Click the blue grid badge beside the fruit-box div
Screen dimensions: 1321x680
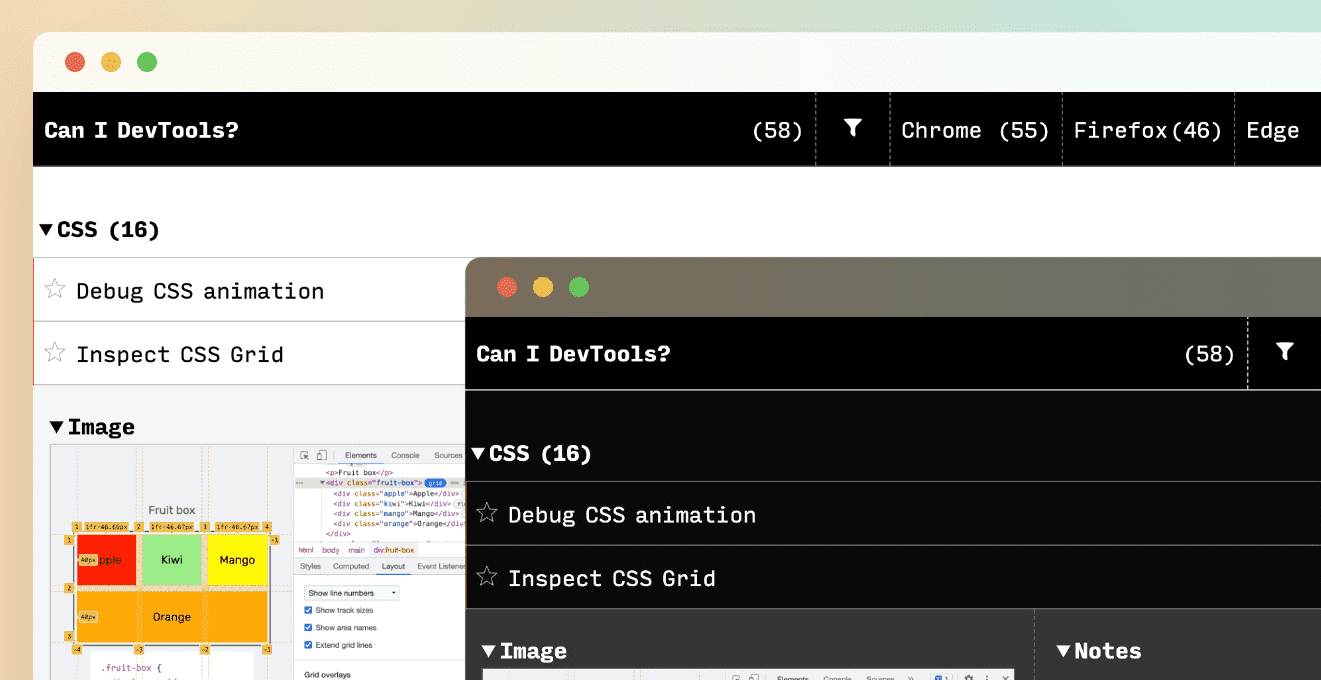pyautogui.click(x=435, y=483)
